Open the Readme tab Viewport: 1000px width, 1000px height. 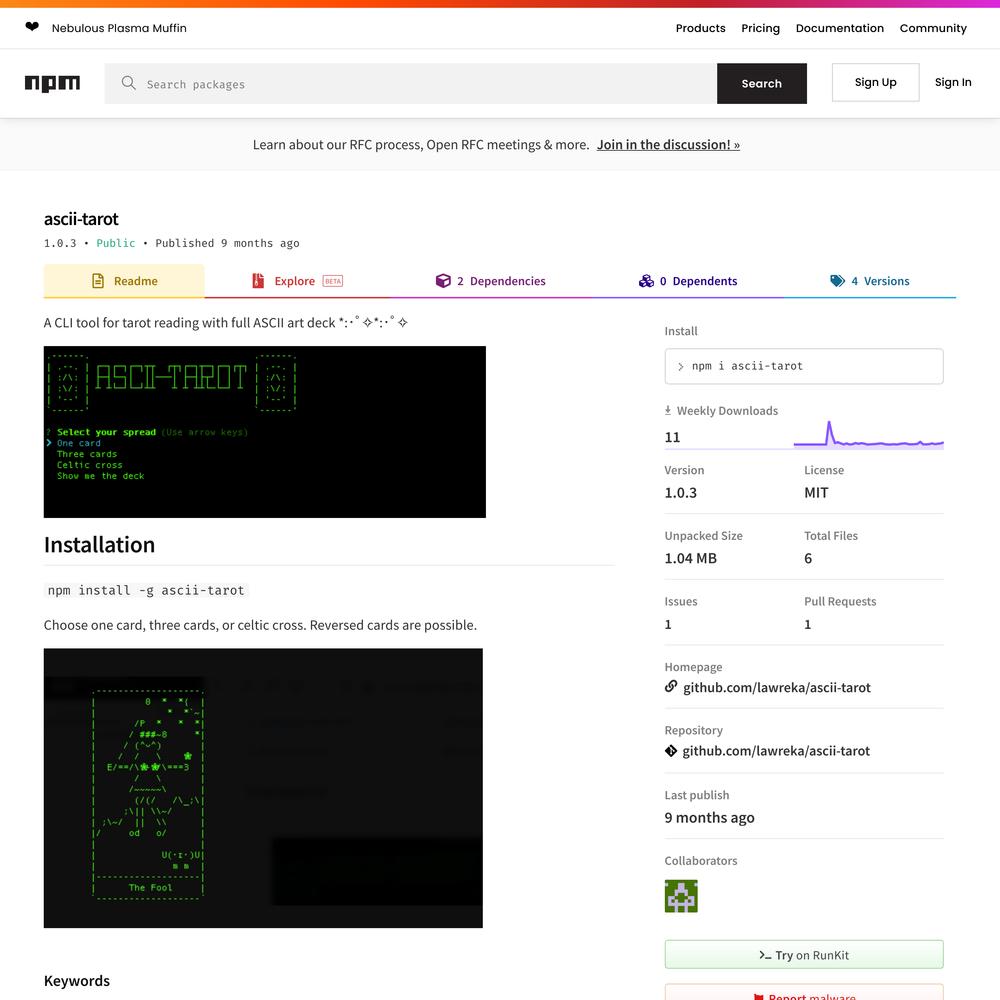tap(124, 281)
